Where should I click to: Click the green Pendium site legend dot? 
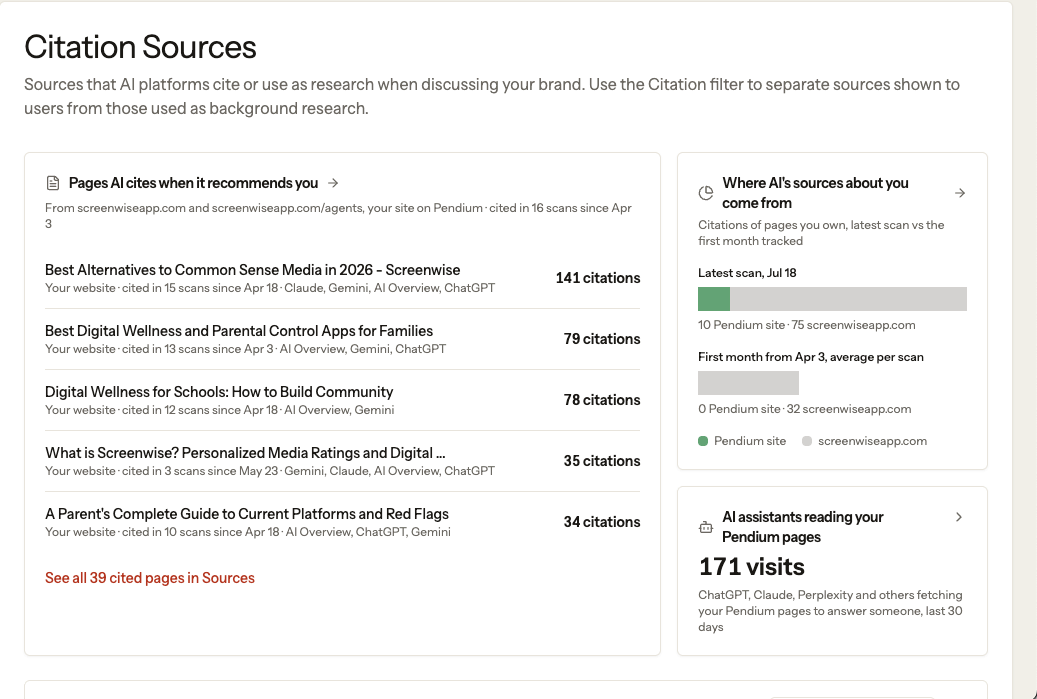703,441
